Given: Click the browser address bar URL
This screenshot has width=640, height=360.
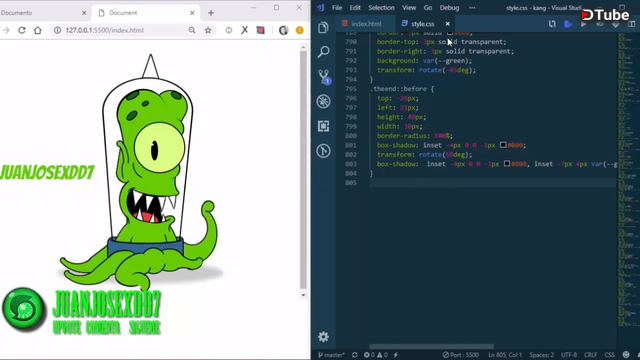Looking at the screenshot, I should [x=104, y=30].
